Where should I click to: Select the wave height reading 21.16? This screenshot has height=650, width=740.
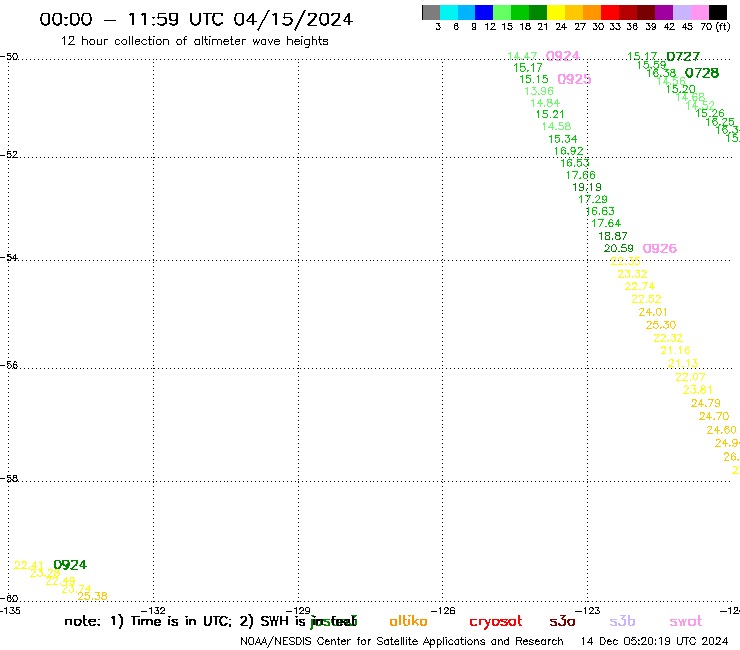(675, 350)
